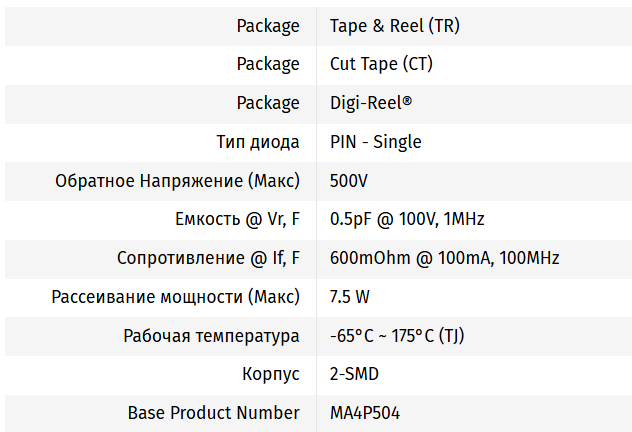632x432 pixels.
Task: Click the Digi-Reel® package value
Action: [x=371, y=103]
